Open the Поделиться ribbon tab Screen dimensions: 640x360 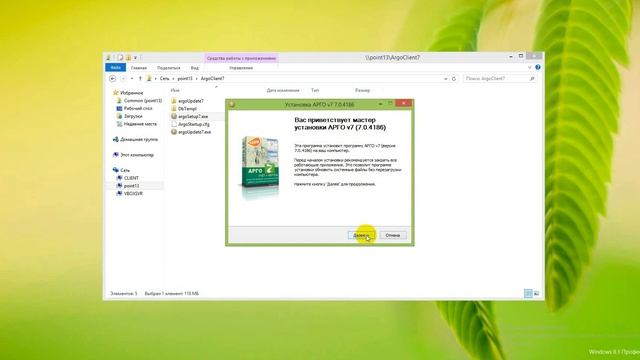click(x=169, y=68)
